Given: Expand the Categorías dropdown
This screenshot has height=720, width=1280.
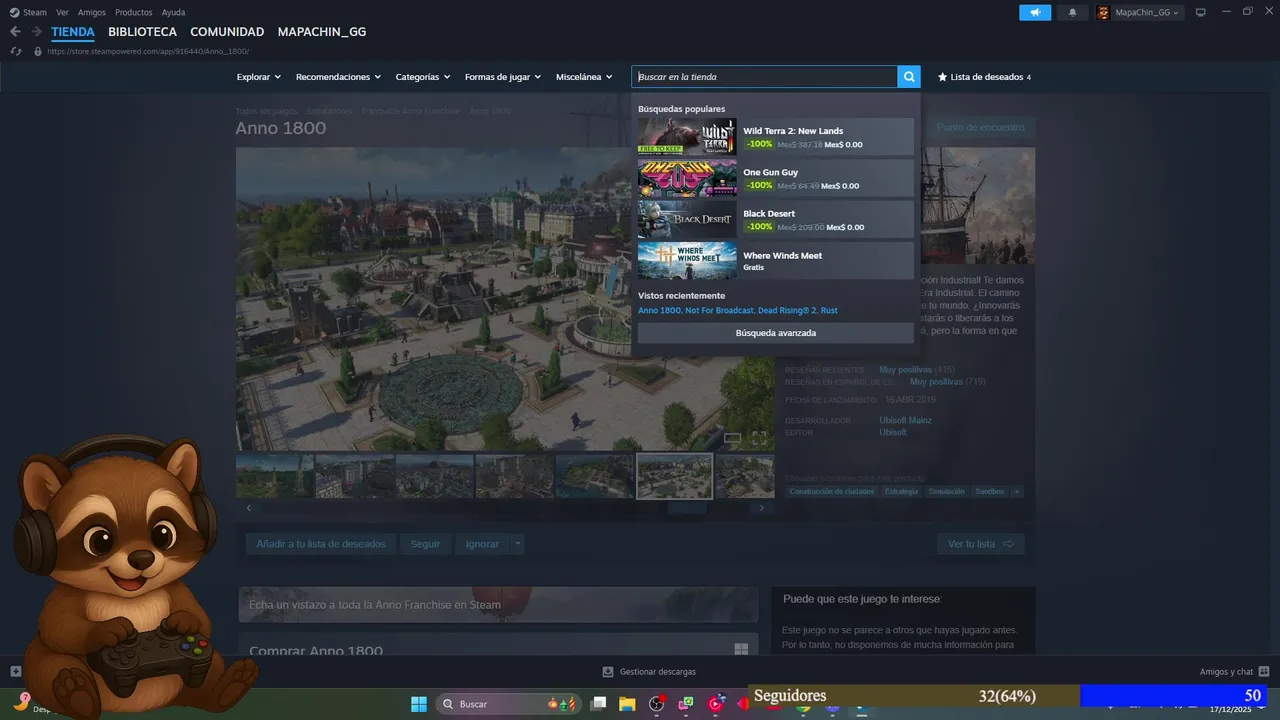Looking at the screenshot, I should (x=423, y=77).
